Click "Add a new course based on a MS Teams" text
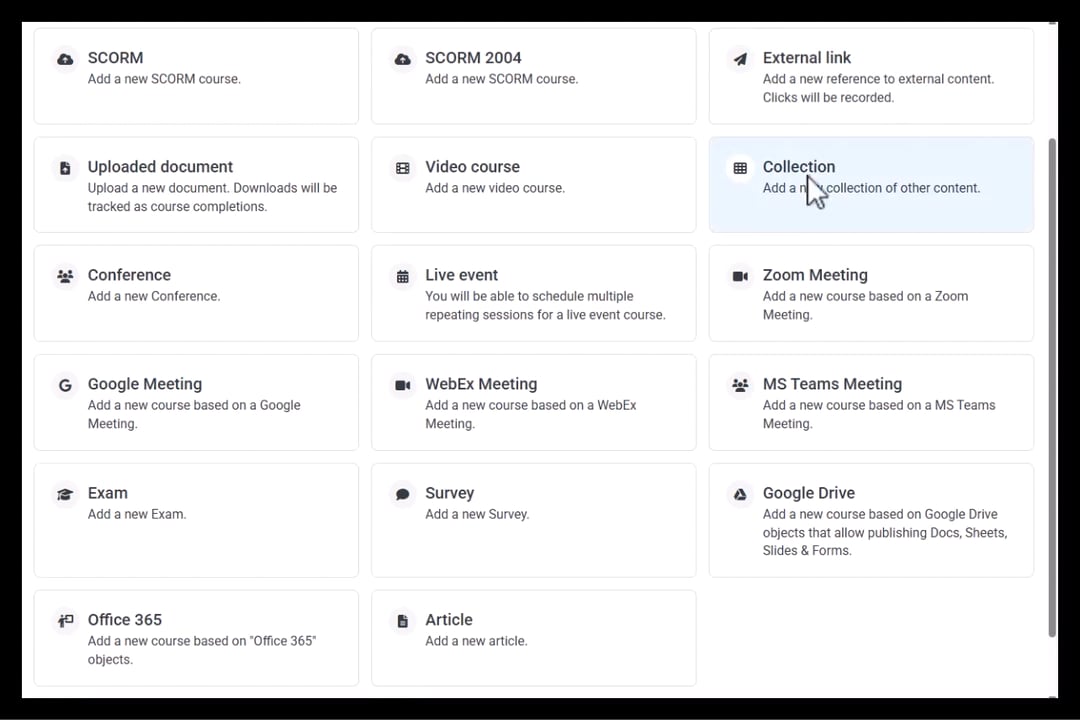This screenshot has width=1080, height=720. (x=879, y=405)
